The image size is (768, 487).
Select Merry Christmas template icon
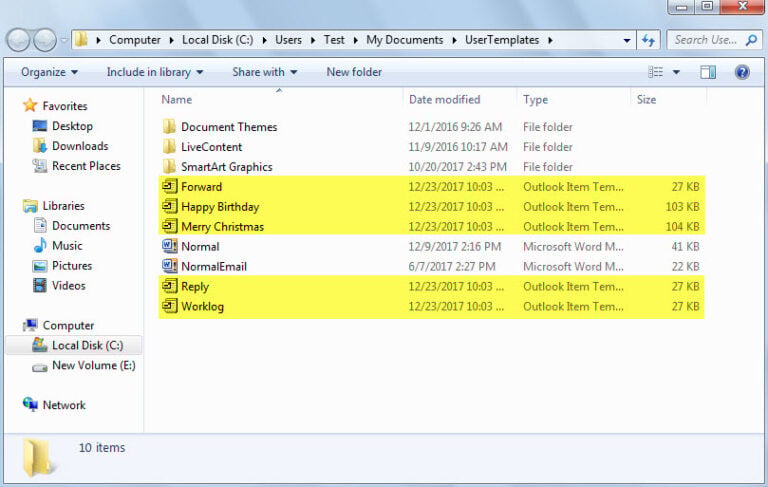coord(169,226)
